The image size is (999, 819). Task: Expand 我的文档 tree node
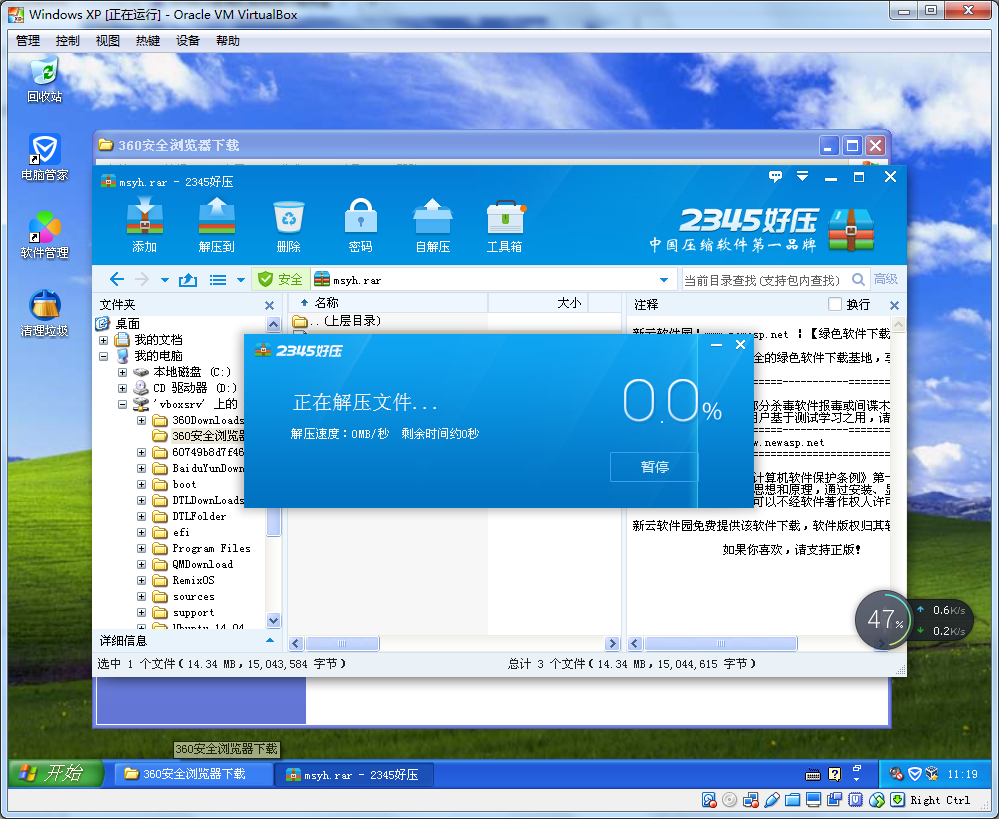click(103, 340)
